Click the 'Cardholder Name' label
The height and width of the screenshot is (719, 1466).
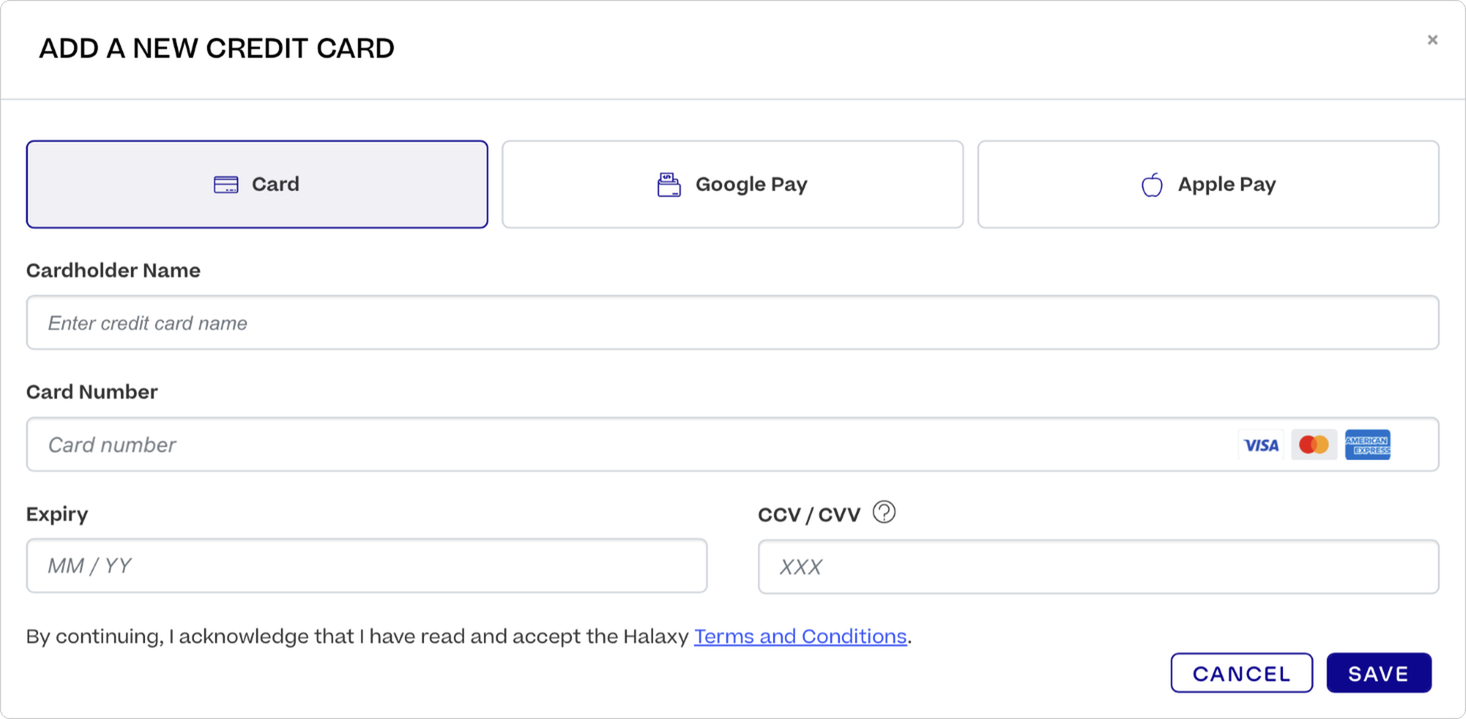tap(113, 271)
